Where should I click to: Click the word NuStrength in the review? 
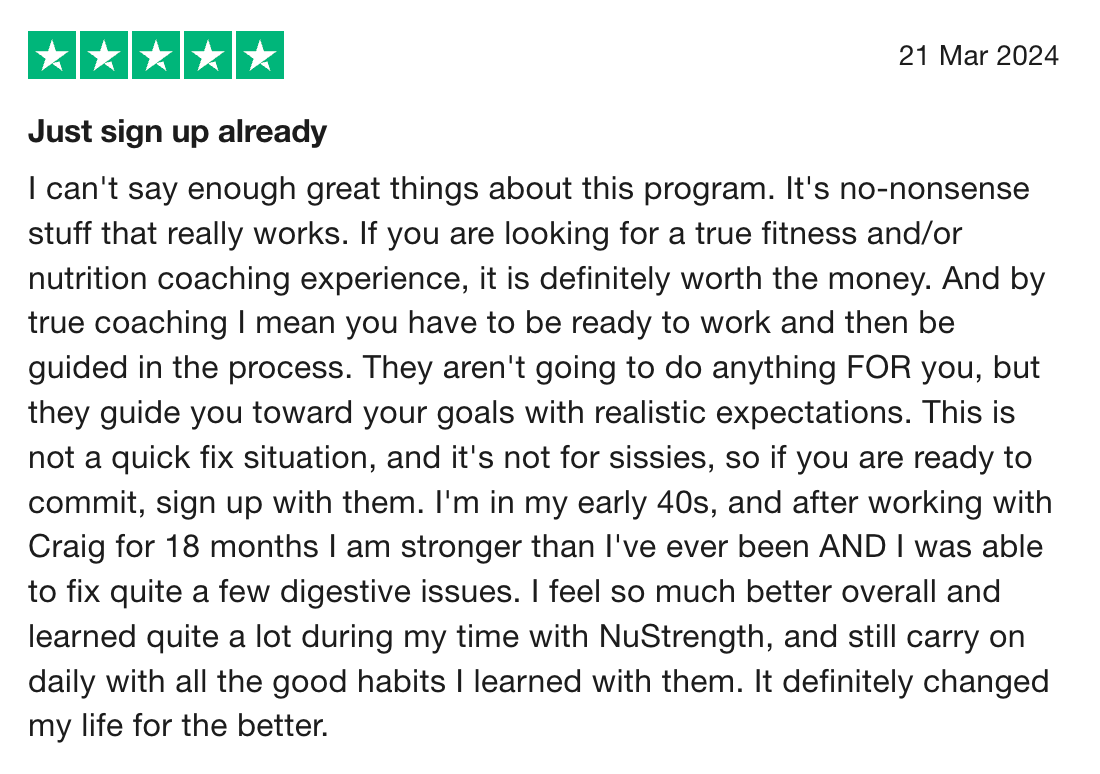tap(682, 636)
